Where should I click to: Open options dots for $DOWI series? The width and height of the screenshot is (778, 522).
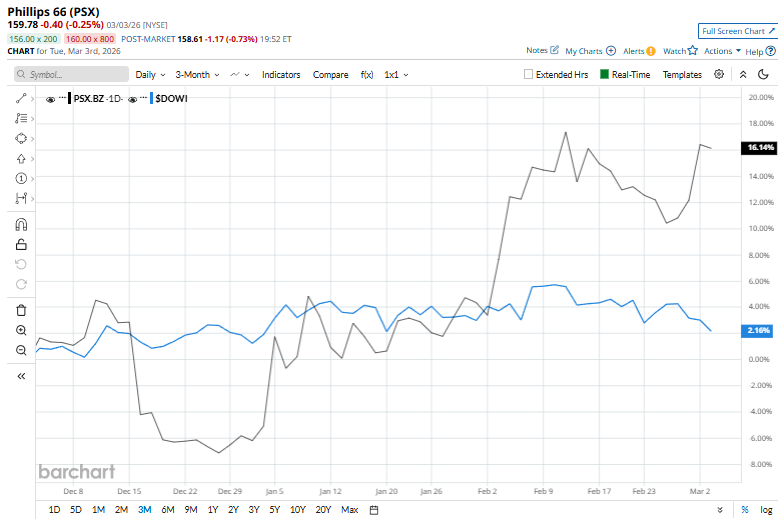click(143, 98)
